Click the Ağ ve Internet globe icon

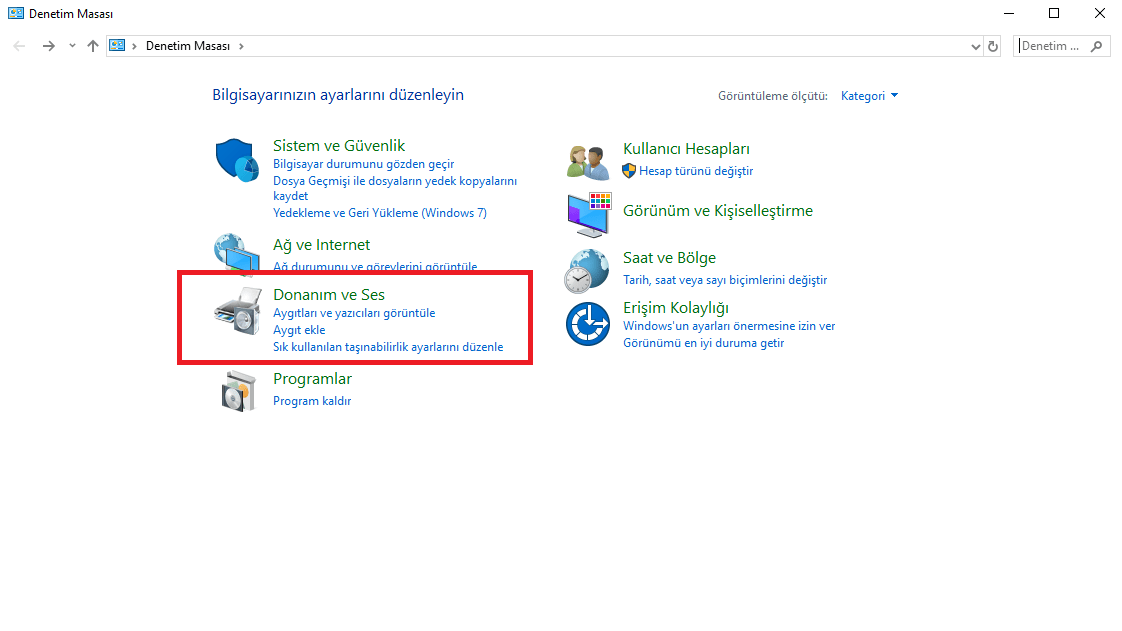(x=237, y=254)
